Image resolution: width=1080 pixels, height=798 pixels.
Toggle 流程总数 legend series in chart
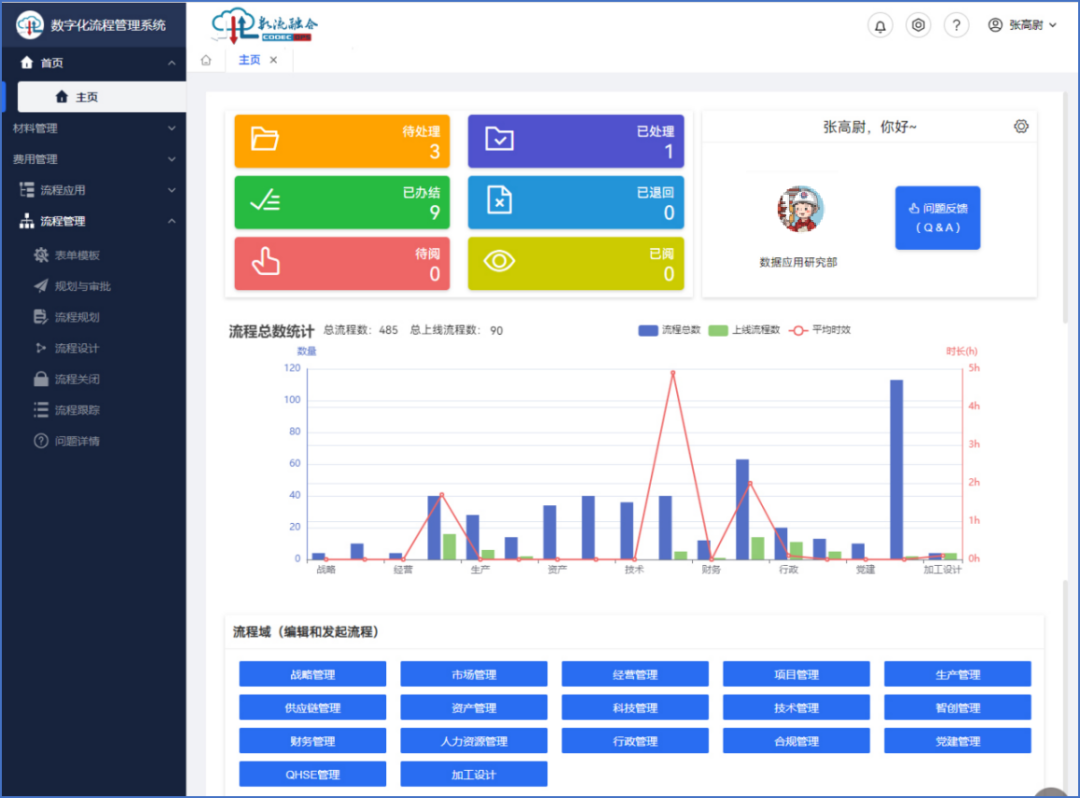(x=669, y=330)
